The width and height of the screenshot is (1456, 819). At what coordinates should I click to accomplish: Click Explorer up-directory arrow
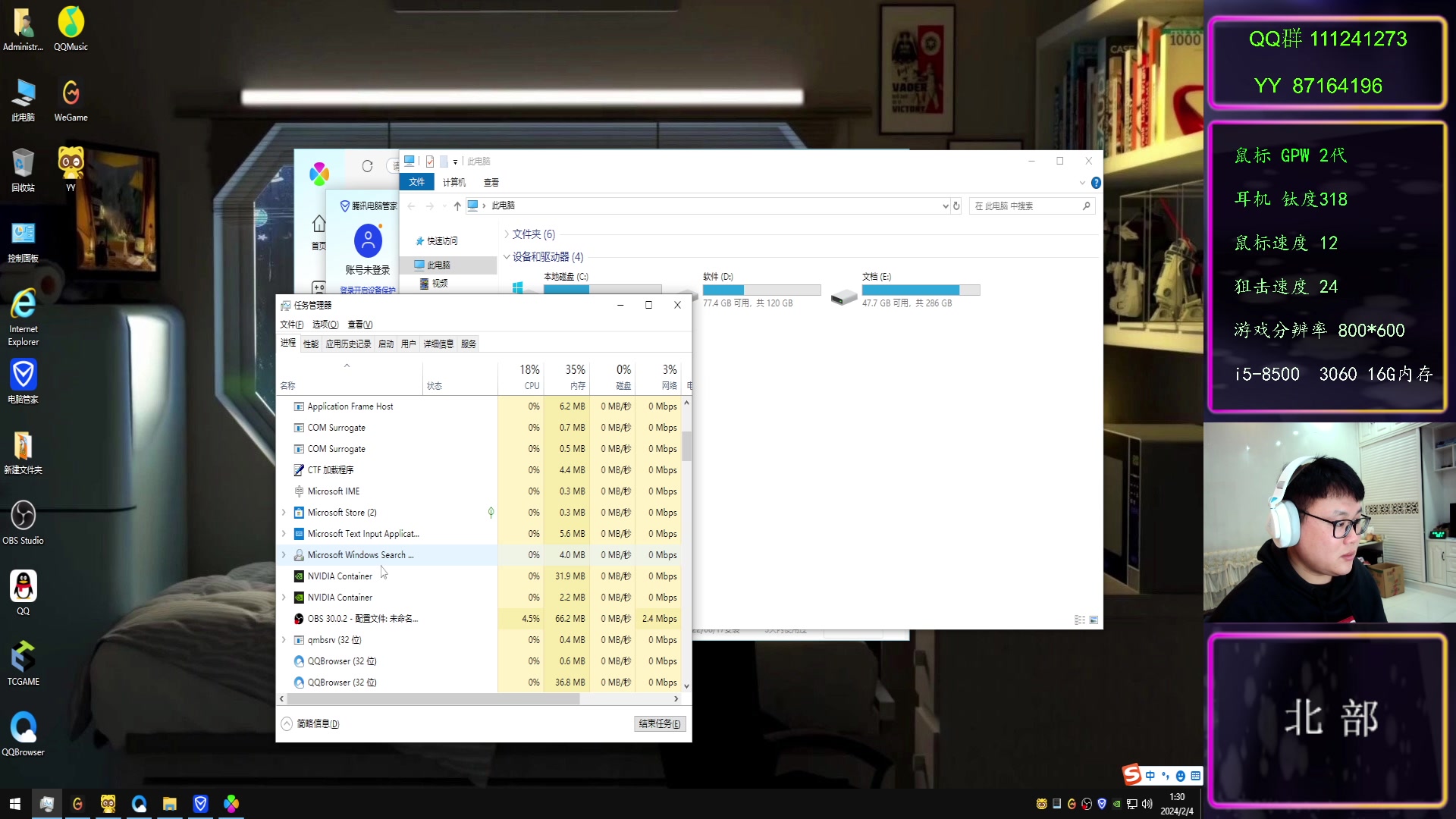[457, 206]
